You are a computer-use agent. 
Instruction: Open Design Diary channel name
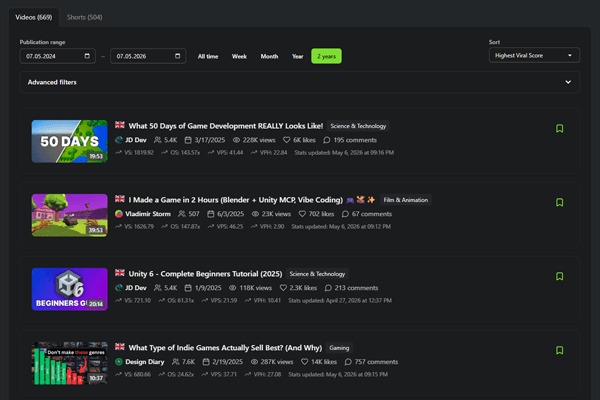(145, 362)
